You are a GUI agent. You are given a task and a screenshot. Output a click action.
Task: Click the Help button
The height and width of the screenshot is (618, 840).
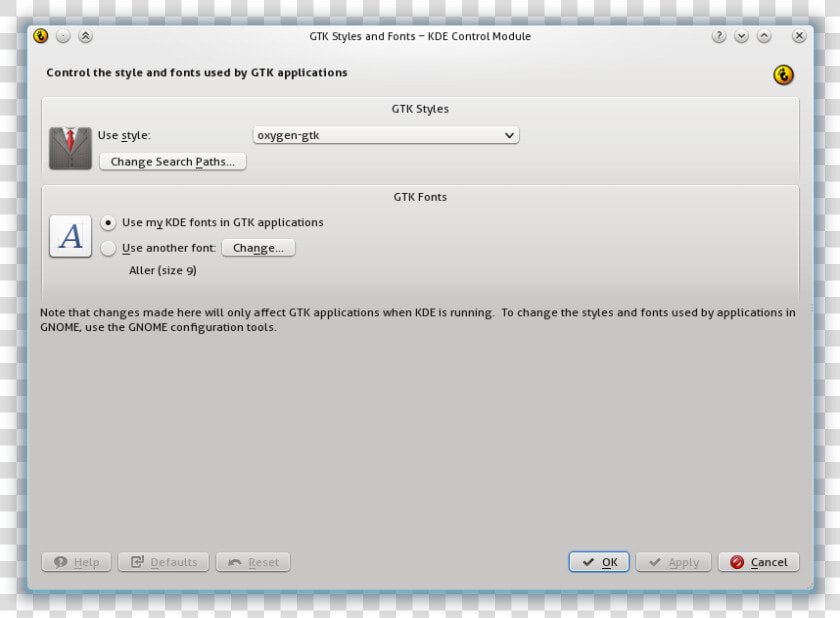pos(76,562)
